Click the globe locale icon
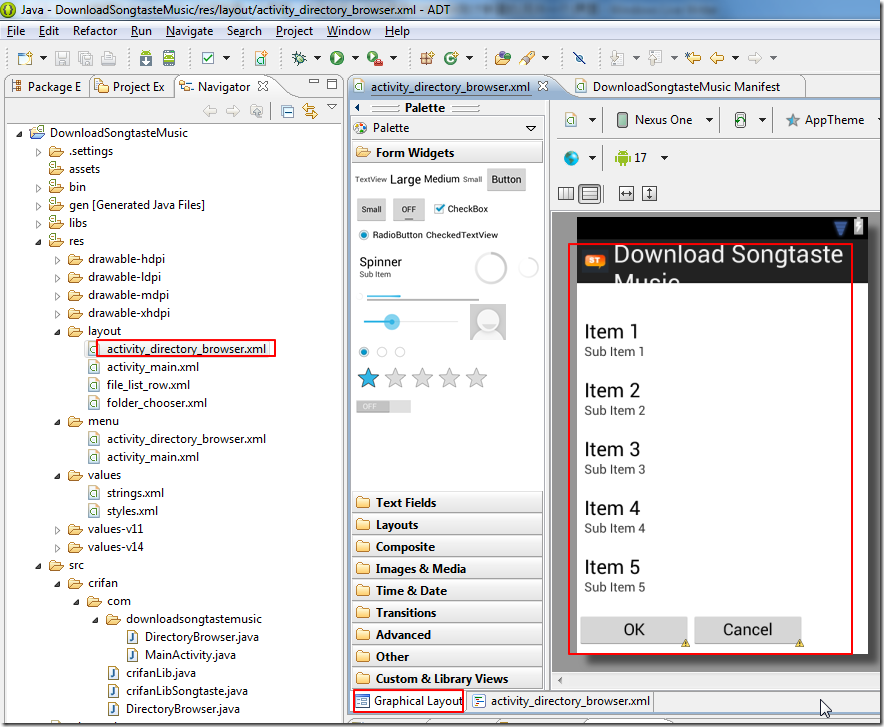 [571, 158]
